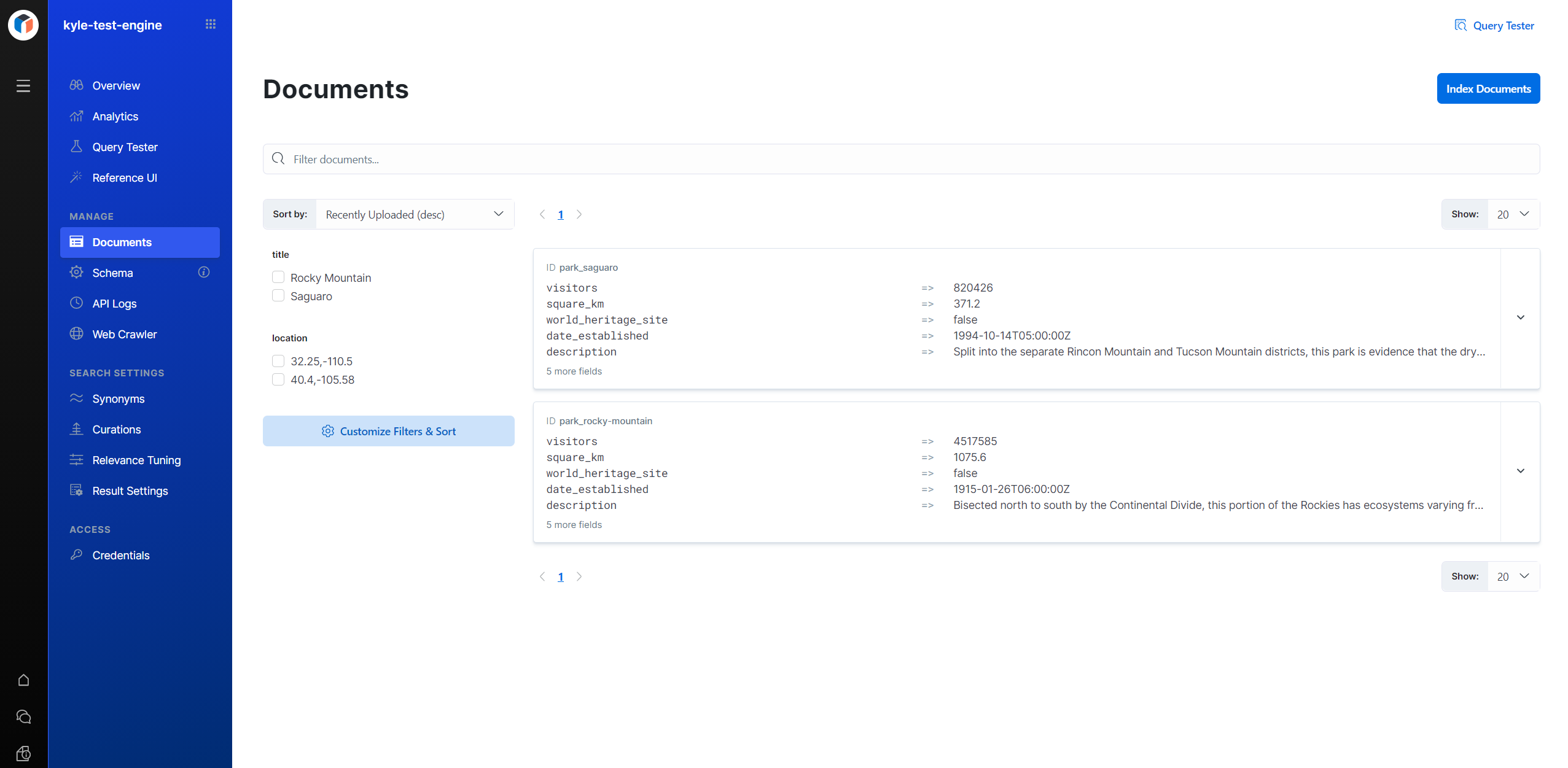
Task: Click Customize Filters & Sort
Action: click(388, 431)
